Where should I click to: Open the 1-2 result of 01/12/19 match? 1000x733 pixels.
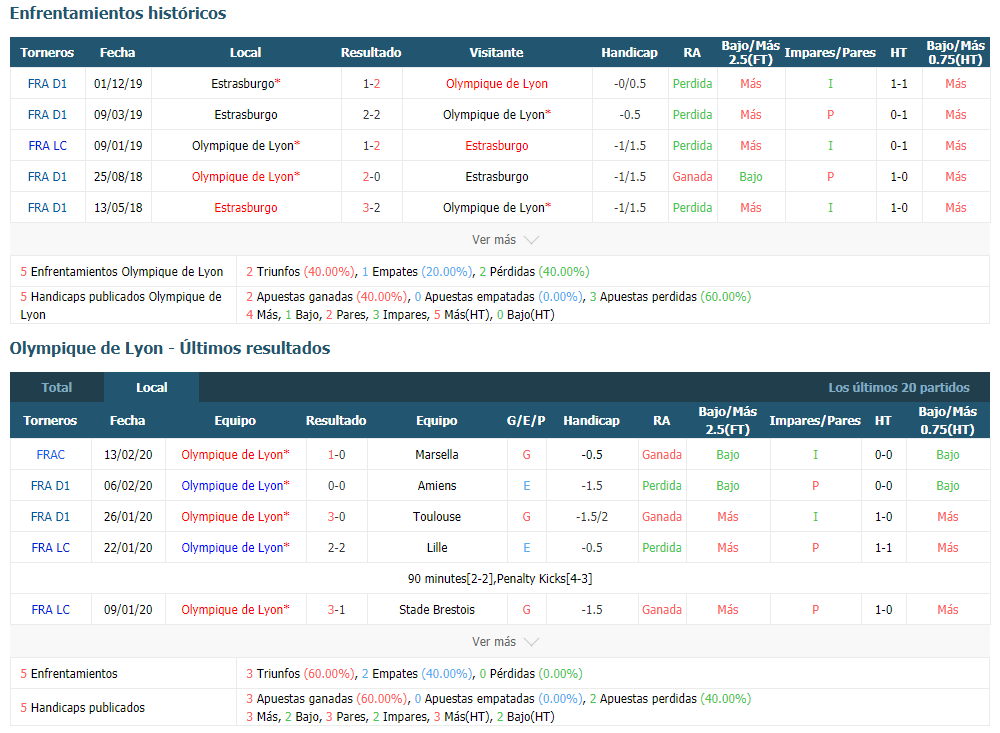point(371,84)
